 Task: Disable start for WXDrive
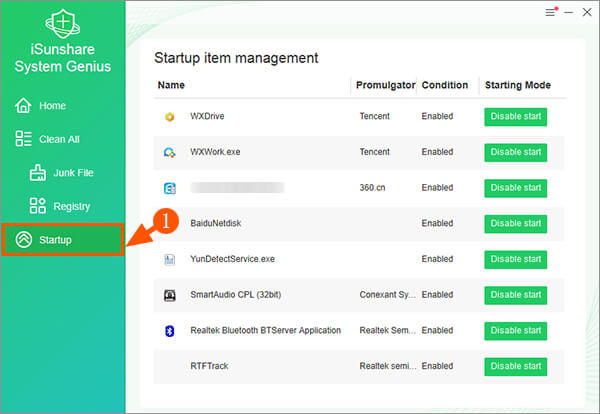516,117
